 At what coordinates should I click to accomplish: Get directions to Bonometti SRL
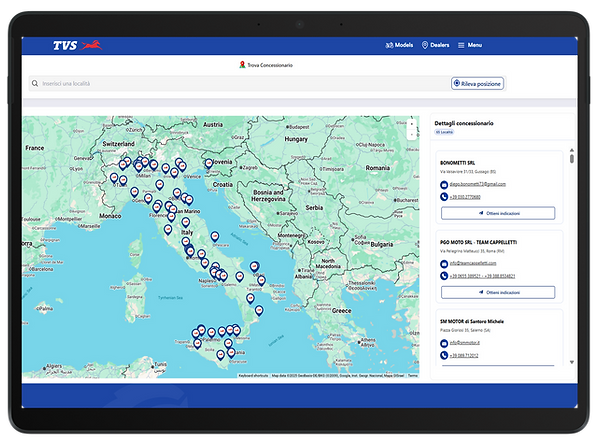(x=498, y=213)
